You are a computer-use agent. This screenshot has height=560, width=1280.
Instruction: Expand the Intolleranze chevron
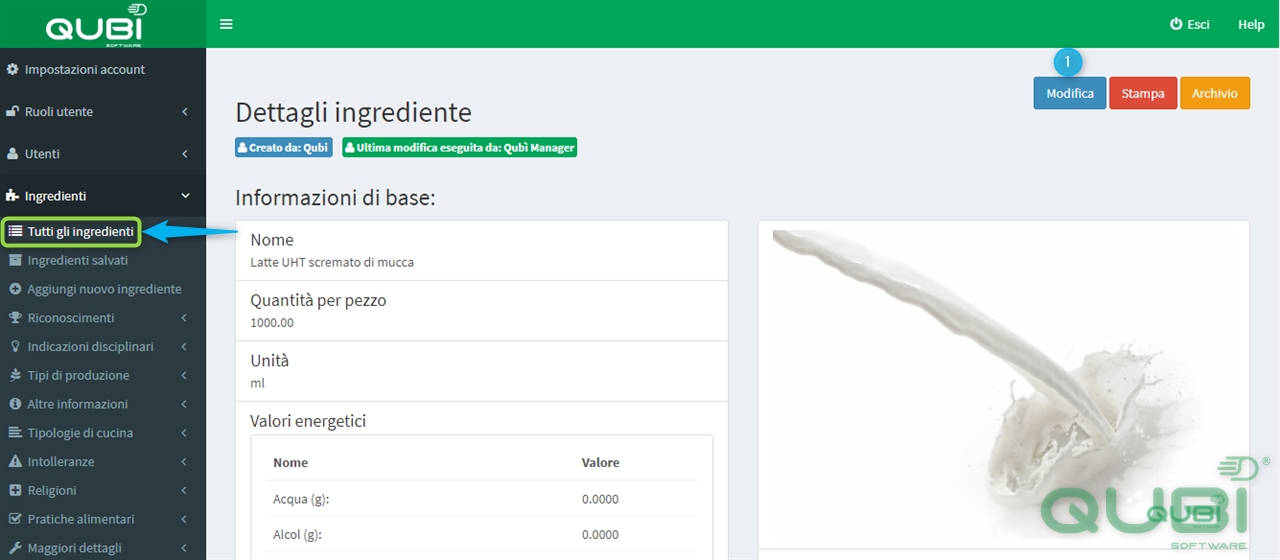tap(185, 462)
